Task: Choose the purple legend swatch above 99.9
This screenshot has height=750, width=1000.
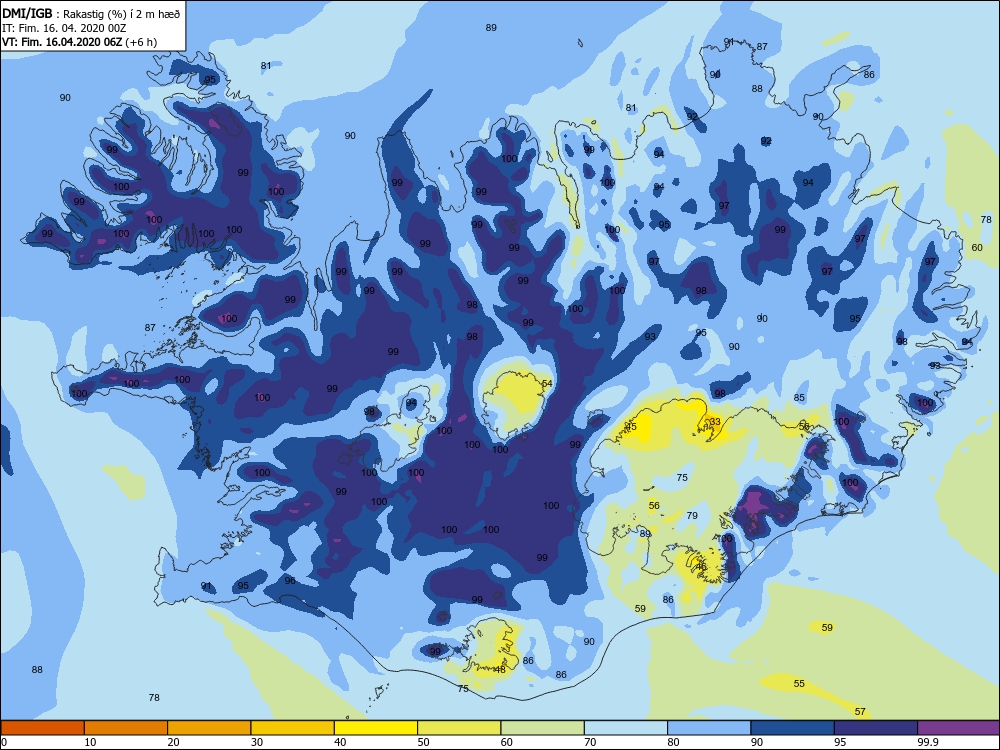Action: (959, 728)
